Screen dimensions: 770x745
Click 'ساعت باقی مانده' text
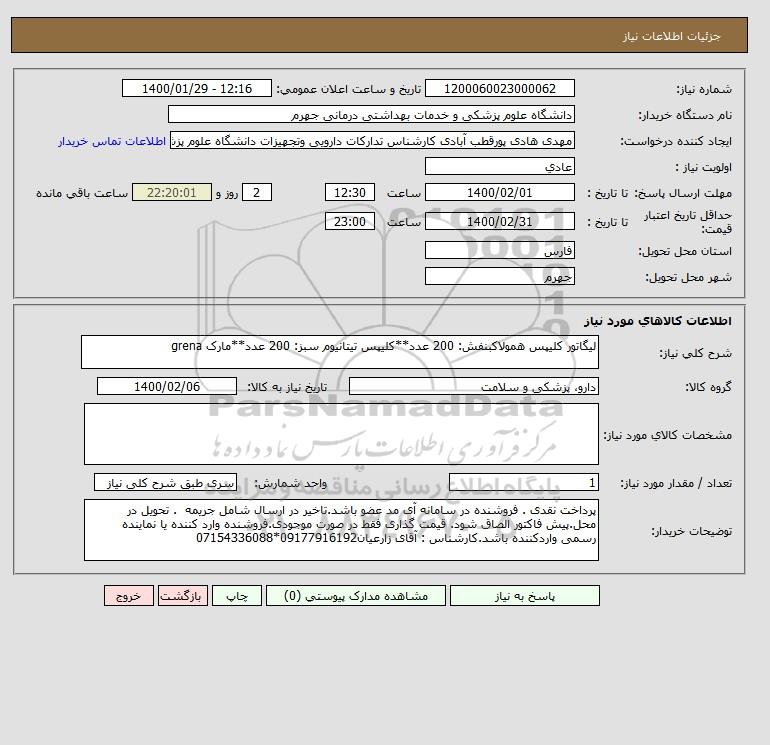pyautogui.click(x=82, y=193)
